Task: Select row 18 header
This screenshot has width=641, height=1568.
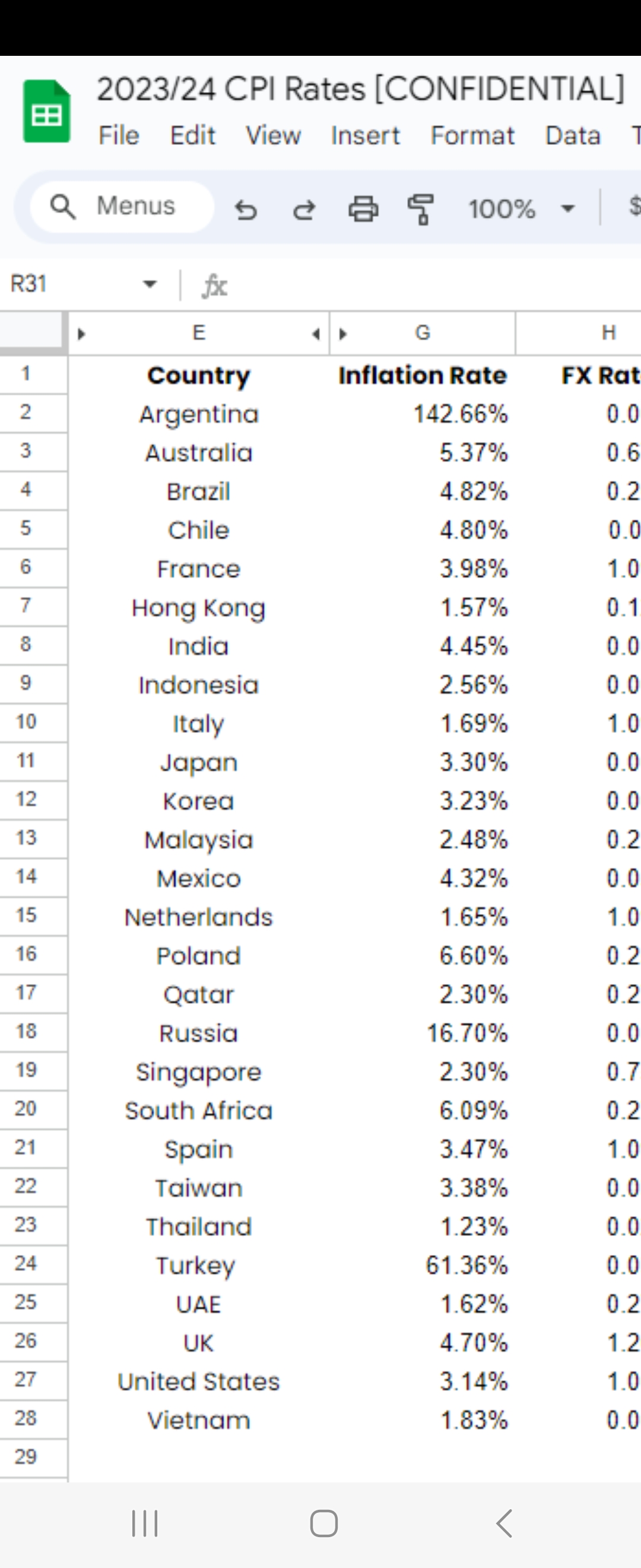Action: point(26,1032)
